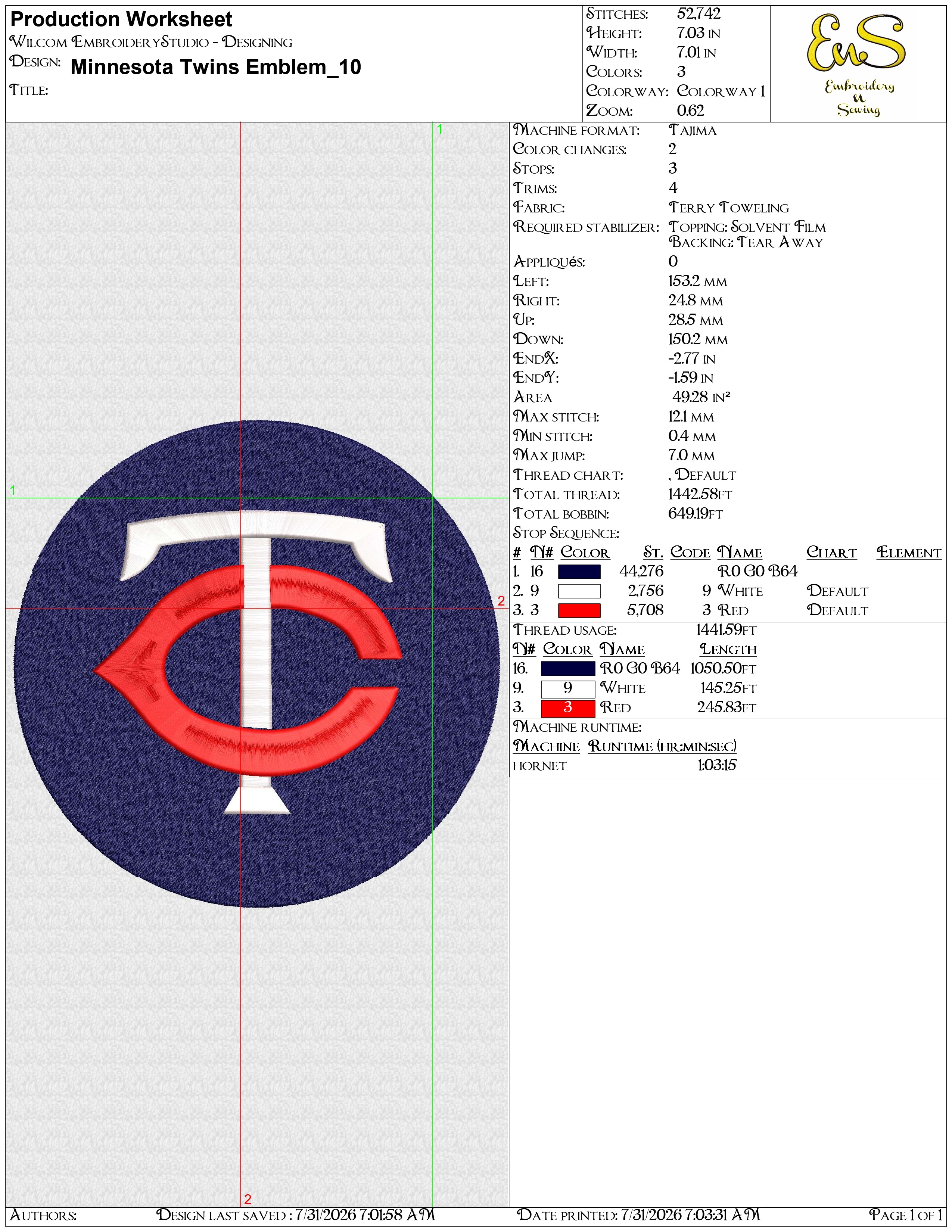This screenshot has width=952, height=1232.
Task: Pick the navy swatch in Stop Sequence
Action: (x=579, y=572)
